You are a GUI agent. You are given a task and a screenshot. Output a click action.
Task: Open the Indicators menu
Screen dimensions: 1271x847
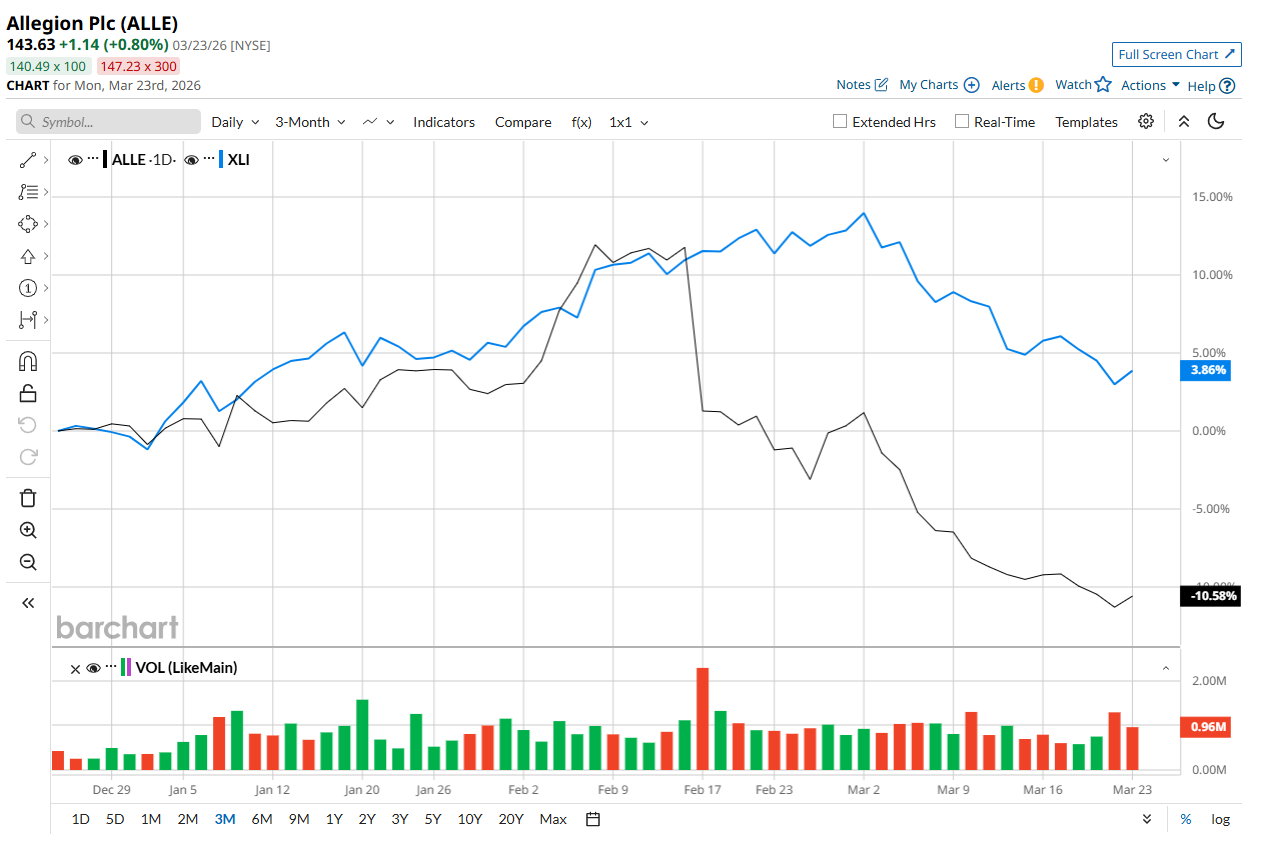point(444,122)
